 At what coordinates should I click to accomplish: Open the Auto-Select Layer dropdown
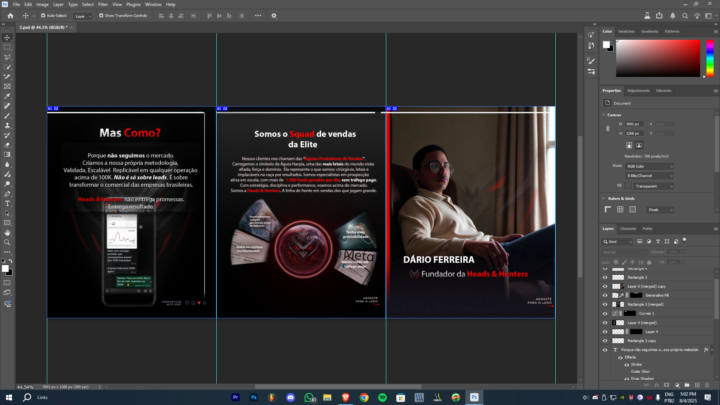tap(81, 16)
